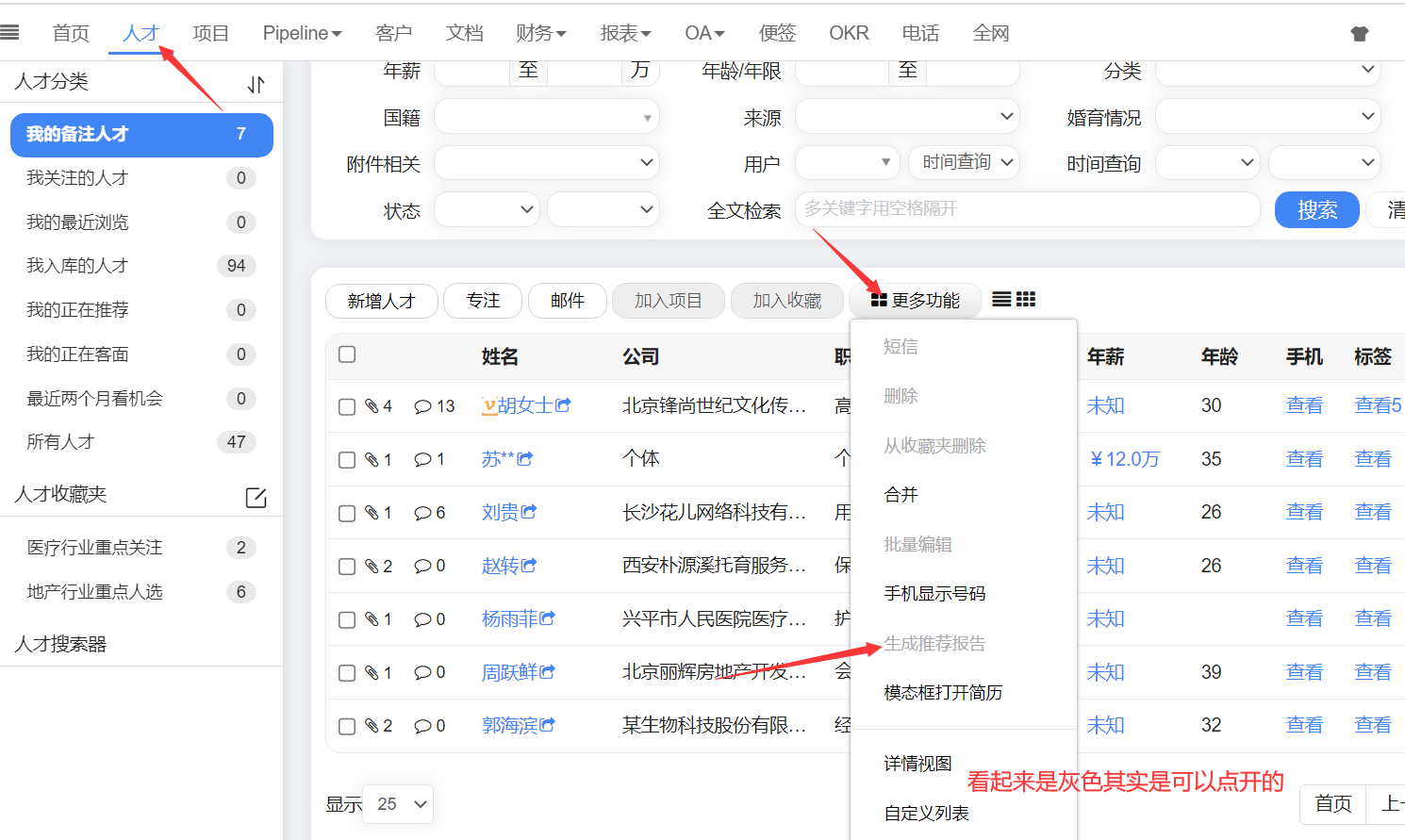Open the 婚育情况 dropdown
This screenshot has width=1405, height=840.
[x=1267, y=117]
